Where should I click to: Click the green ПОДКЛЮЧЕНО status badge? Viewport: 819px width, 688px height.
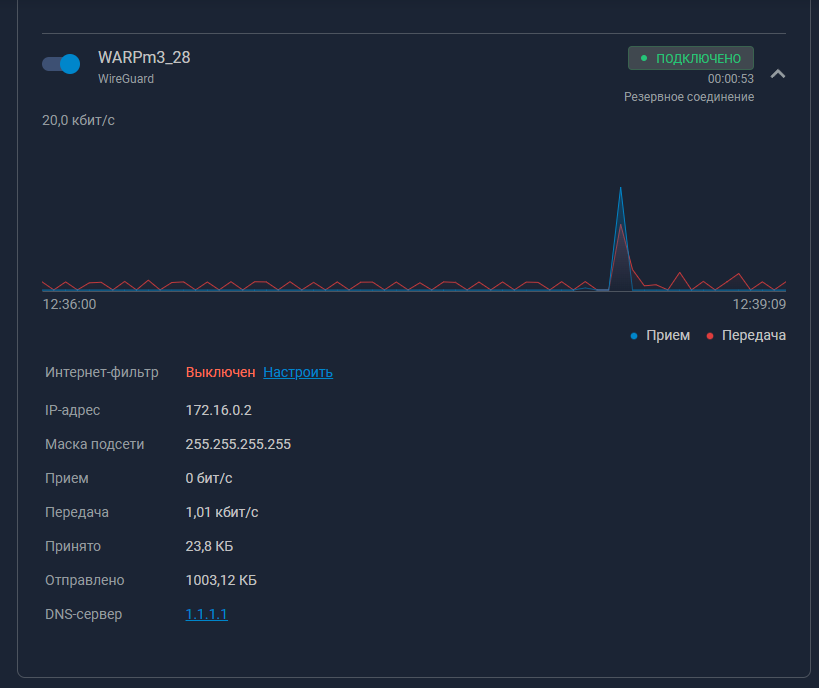691,58
